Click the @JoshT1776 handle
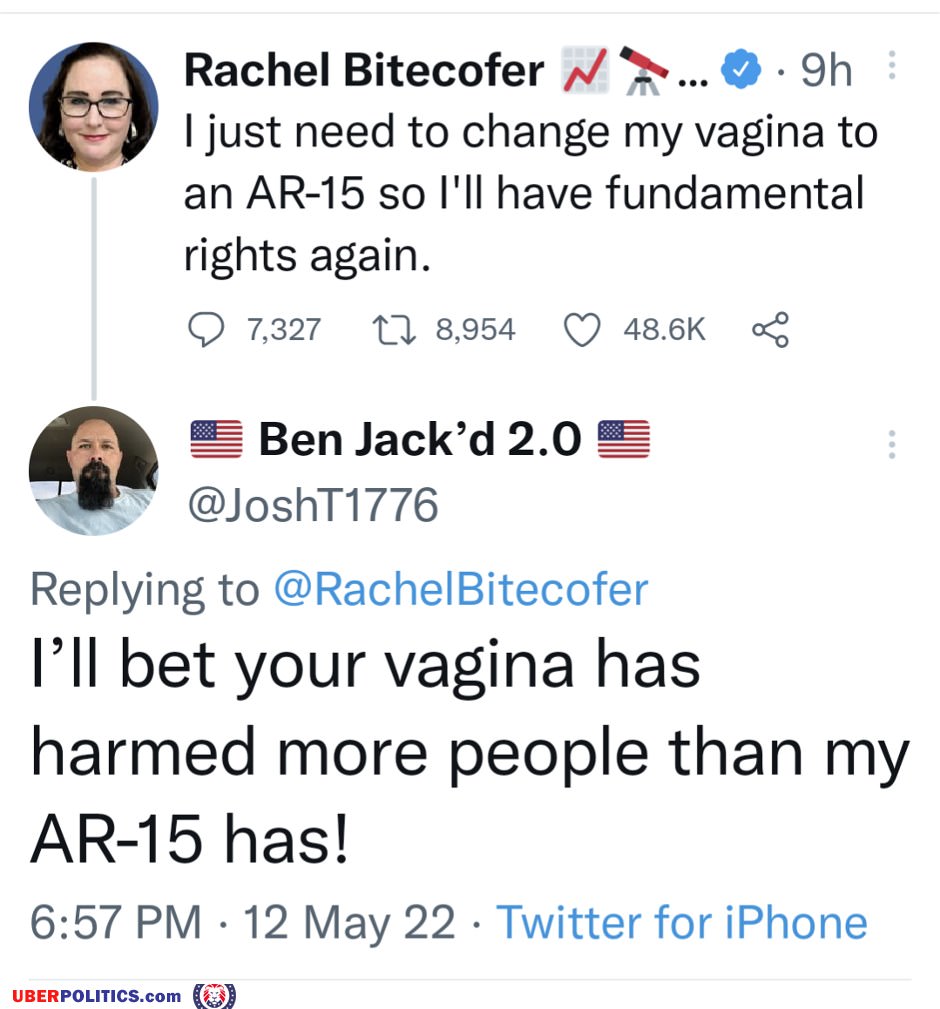This screenshot has width=940, height=1009. 312,505
